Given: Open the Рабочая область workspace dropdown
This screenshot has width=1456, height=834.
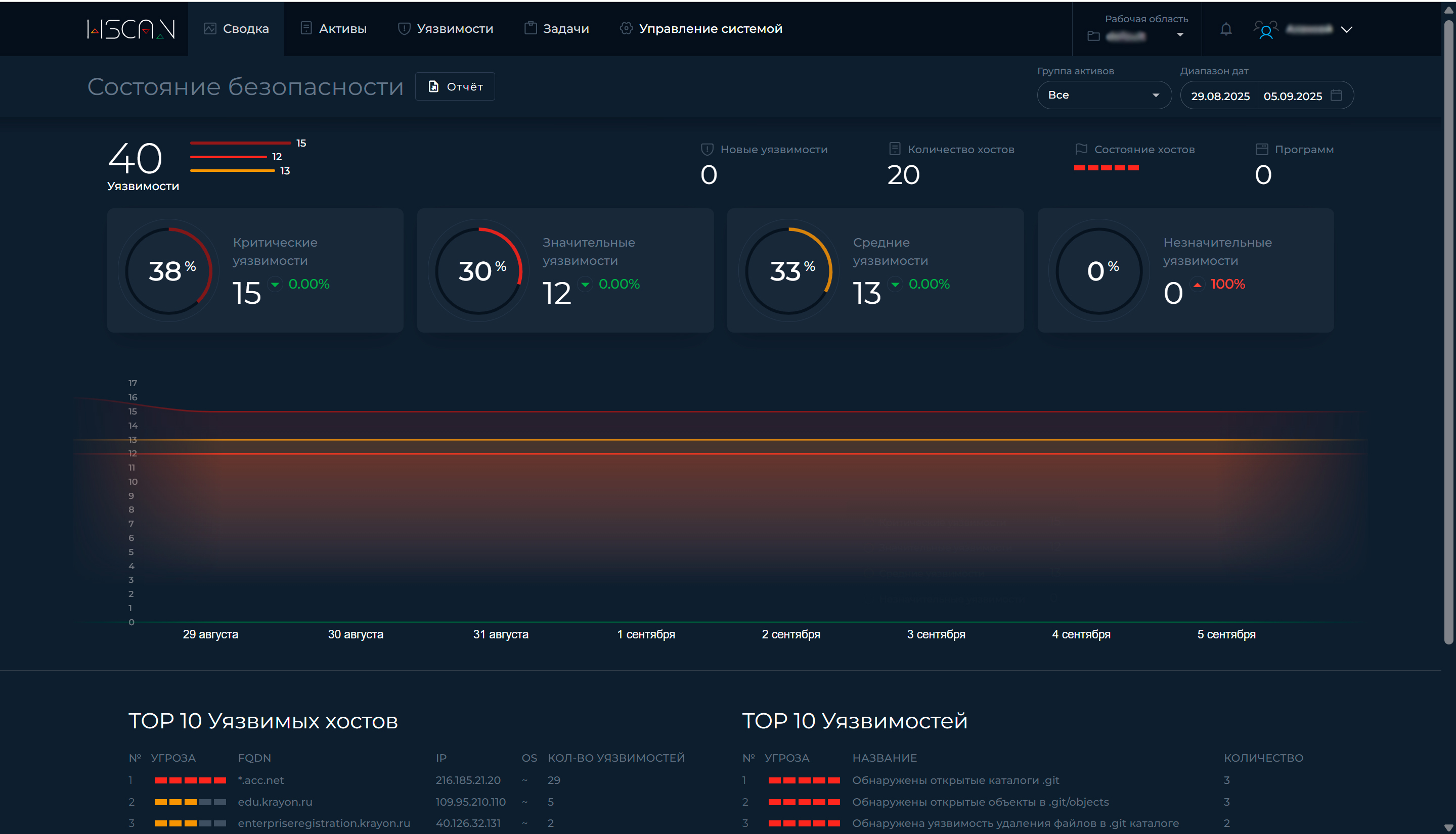Looking at the screenshot, I should 1180,35.
